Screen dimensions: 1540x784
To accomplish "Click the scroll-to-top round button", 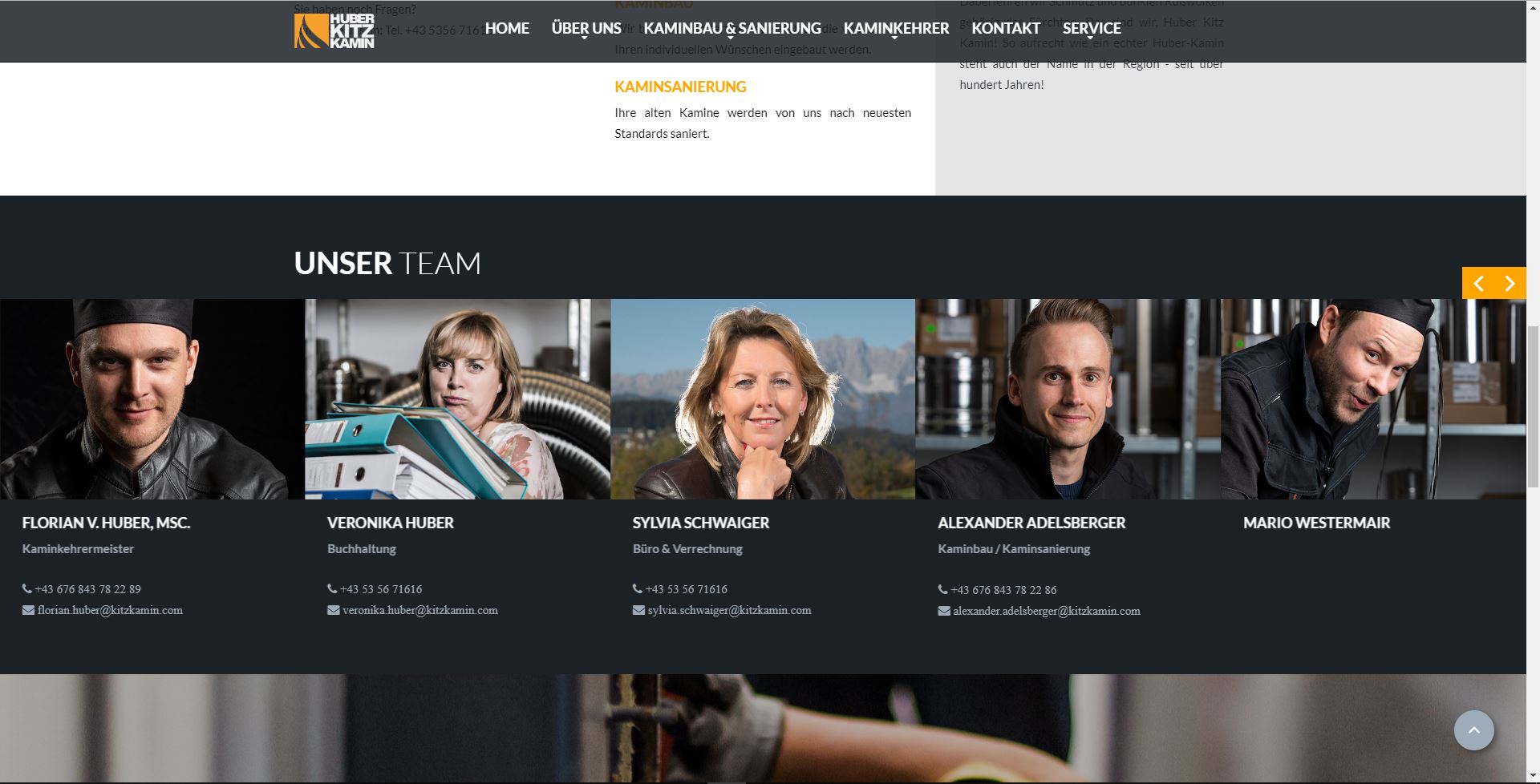I will [1474, 730].
